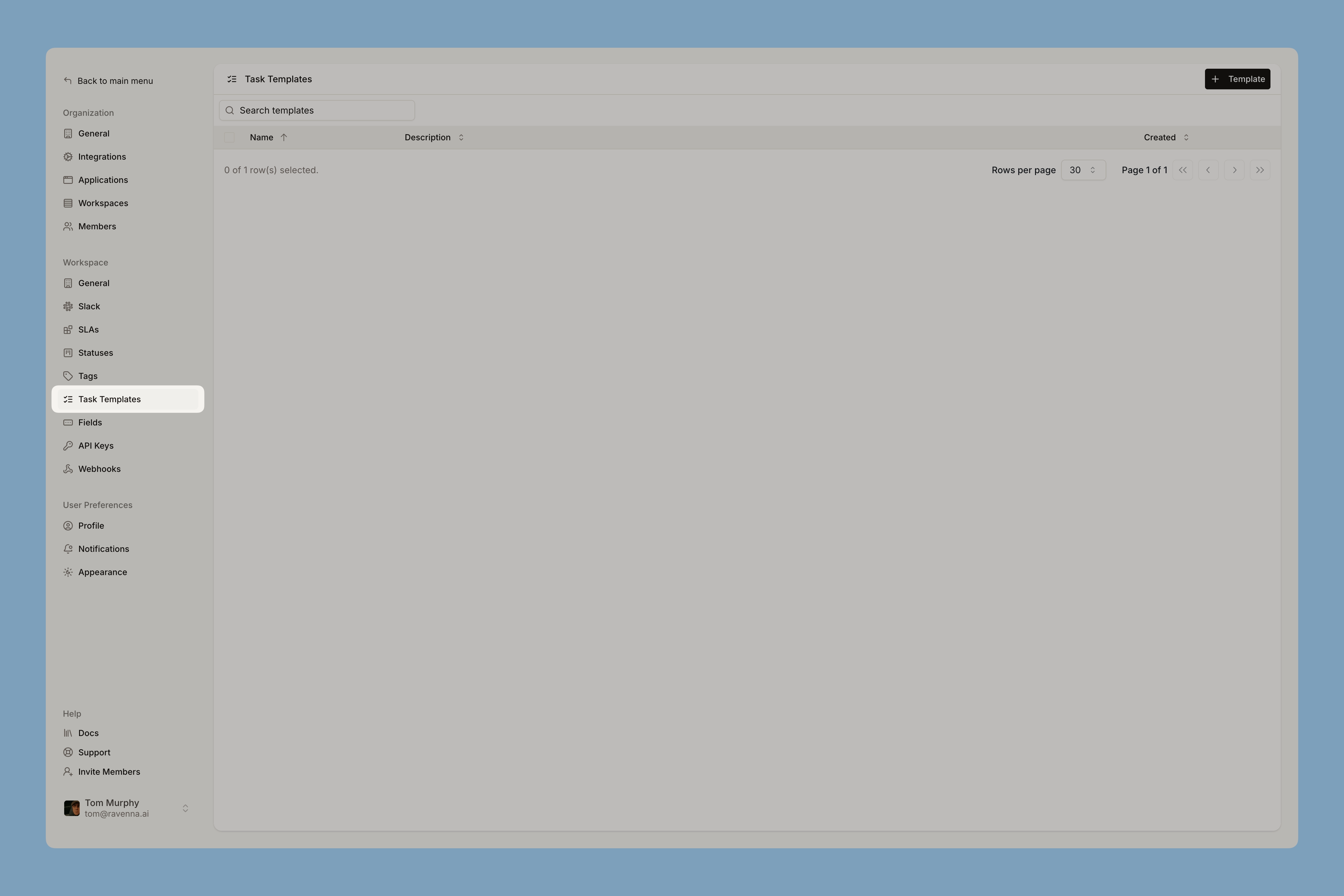Open the Invite Members link
Image resolution: width=1344 pixels, height=896 pixels.
[x=109, y=772]
